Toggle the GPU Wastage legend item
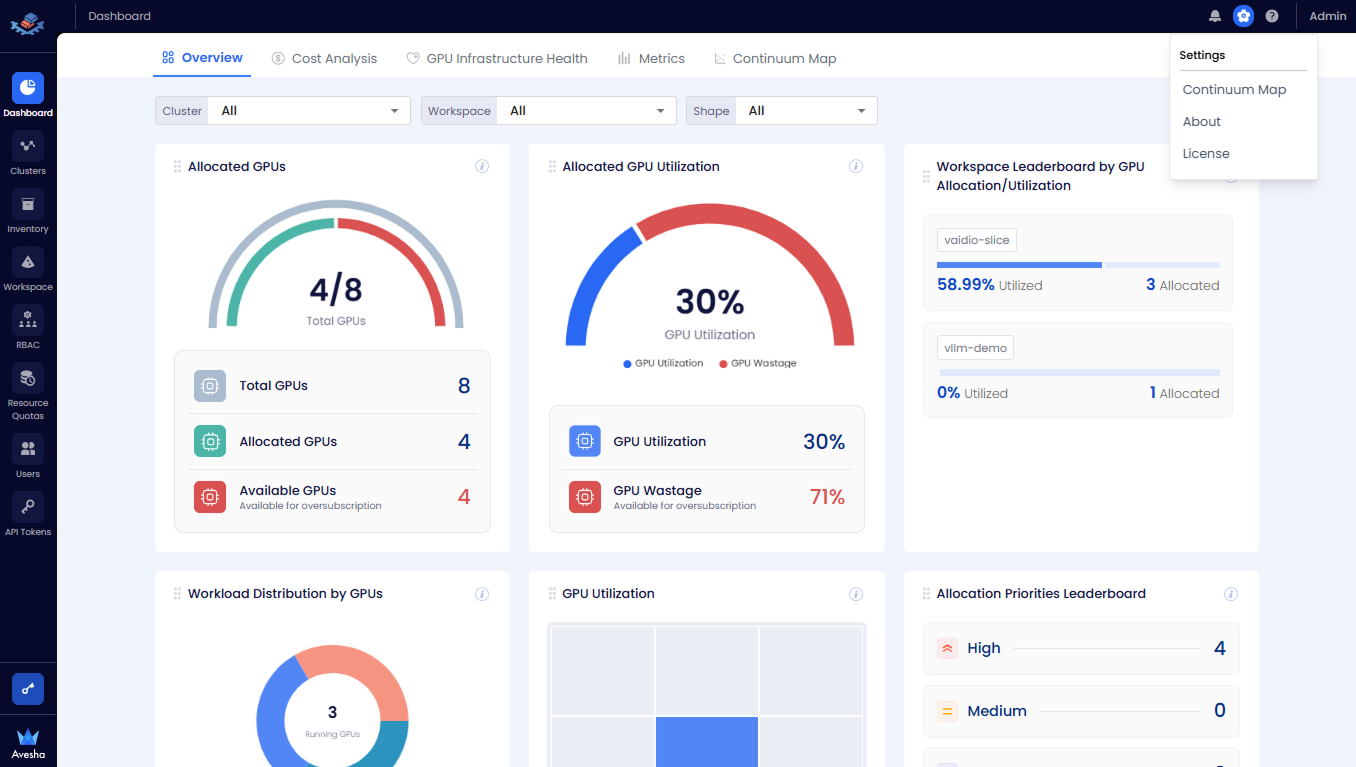The image size is (1356, 767). point(757,363)
